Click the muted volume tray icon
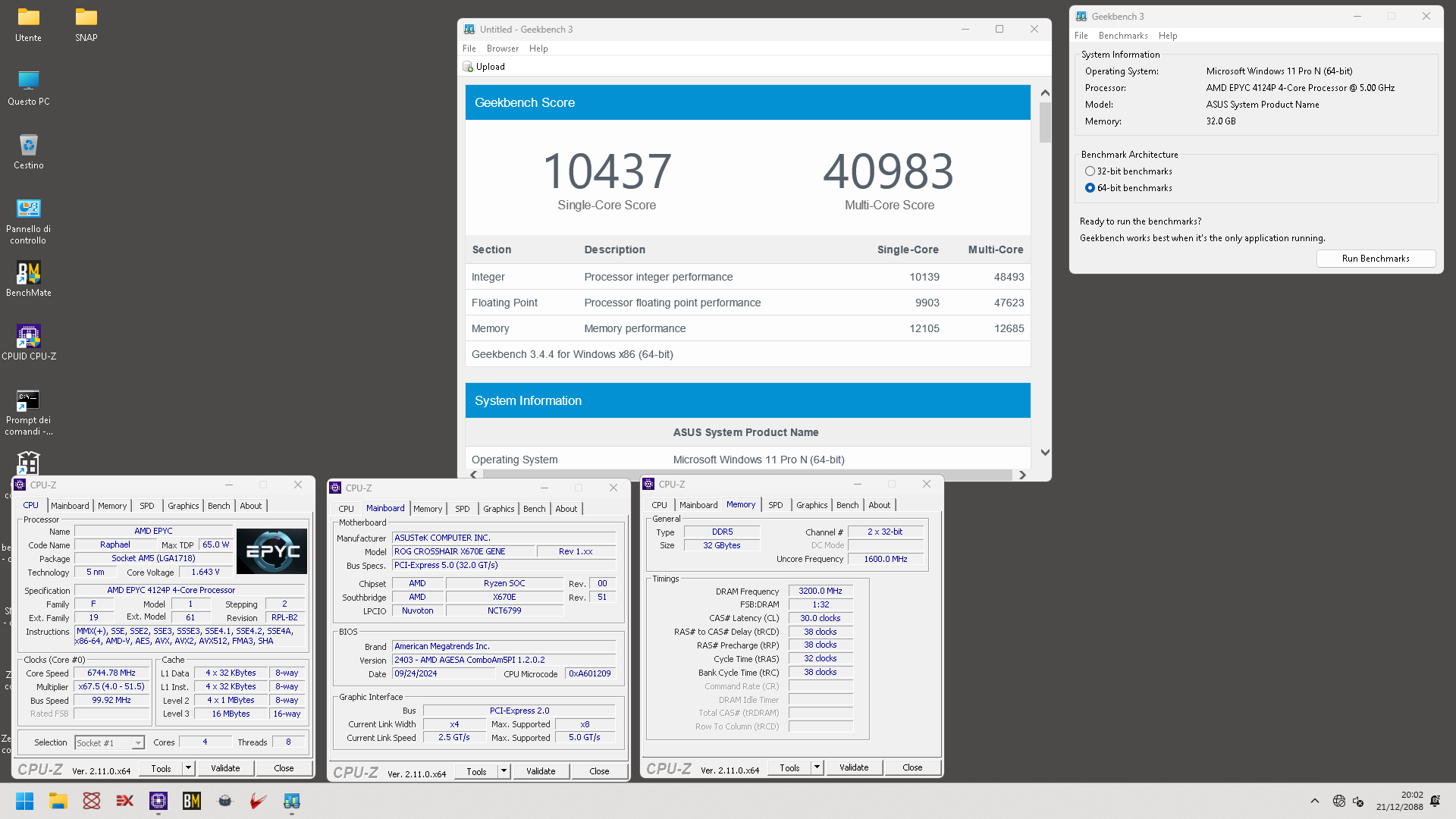Viewport: 1456px width, 819px height. coord(1358,801)
